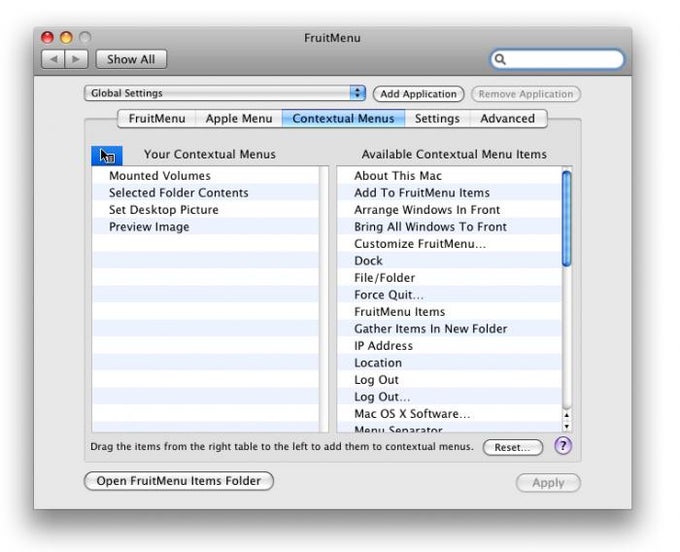Click the Reset... button
The width and height of the screenshot is (680, 552).
[x=512, y=447]
